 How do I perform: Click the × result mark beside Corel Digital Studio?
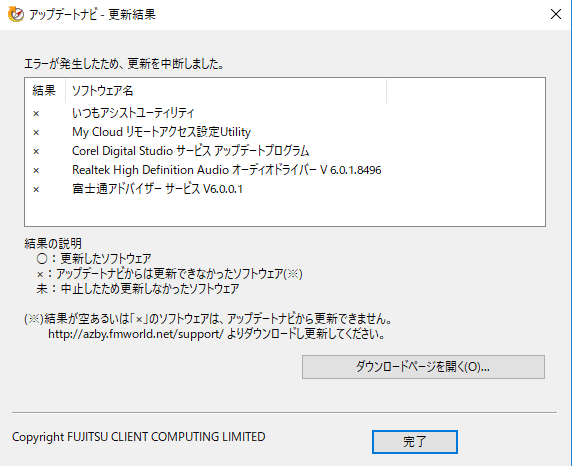(36, 151)
